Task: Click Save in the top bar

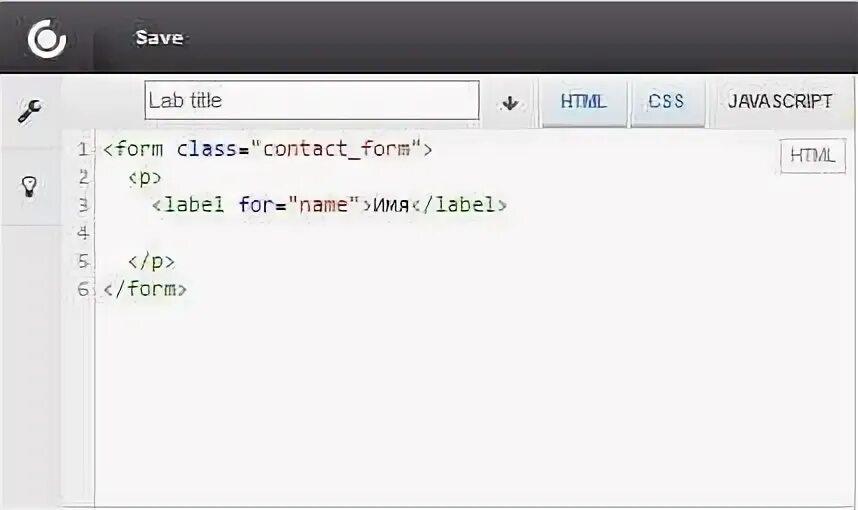Action: click(159, 37)
